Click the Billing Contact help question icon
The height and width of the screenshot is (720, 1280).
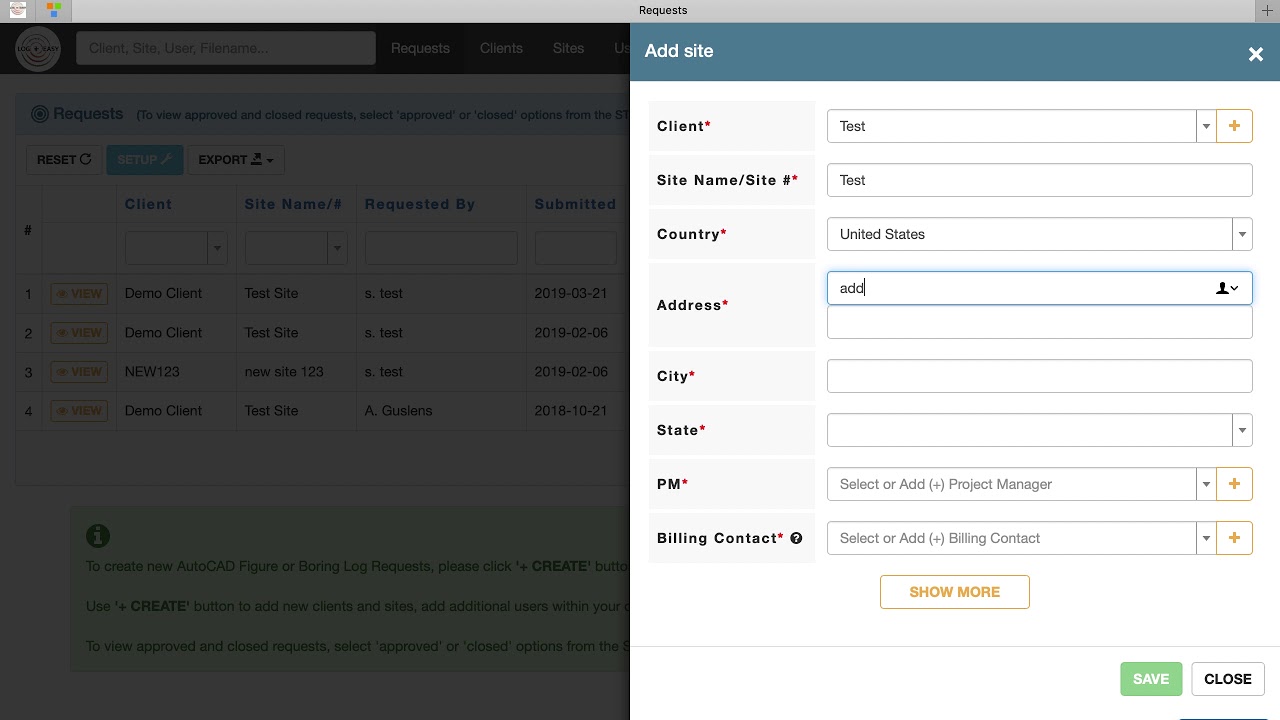point(796,538)
